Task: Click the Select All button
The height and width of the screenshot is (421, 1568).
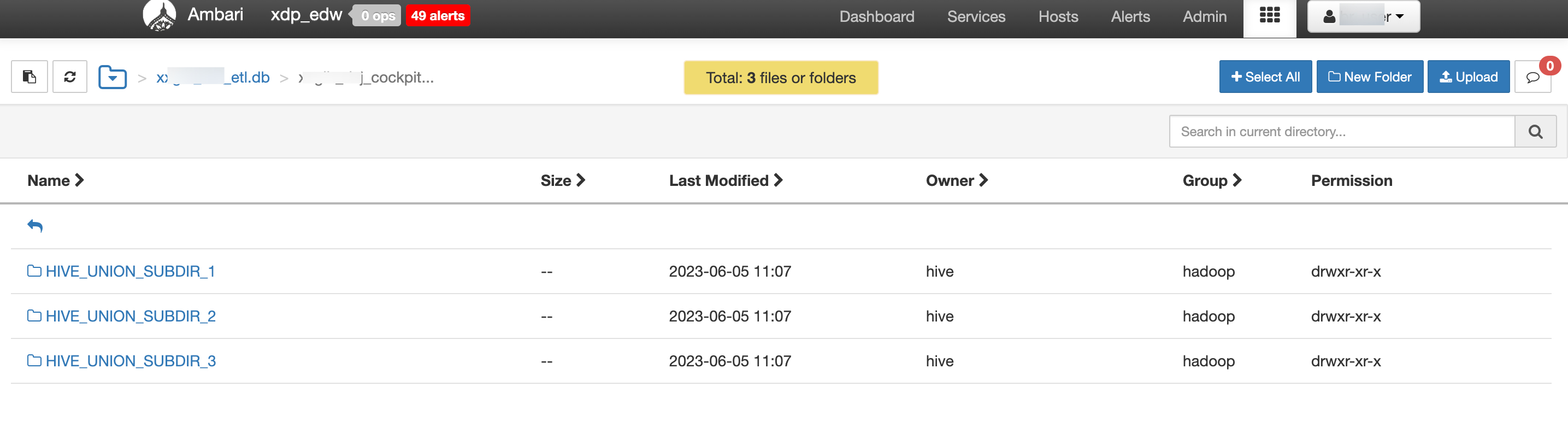Action: 1265,77
